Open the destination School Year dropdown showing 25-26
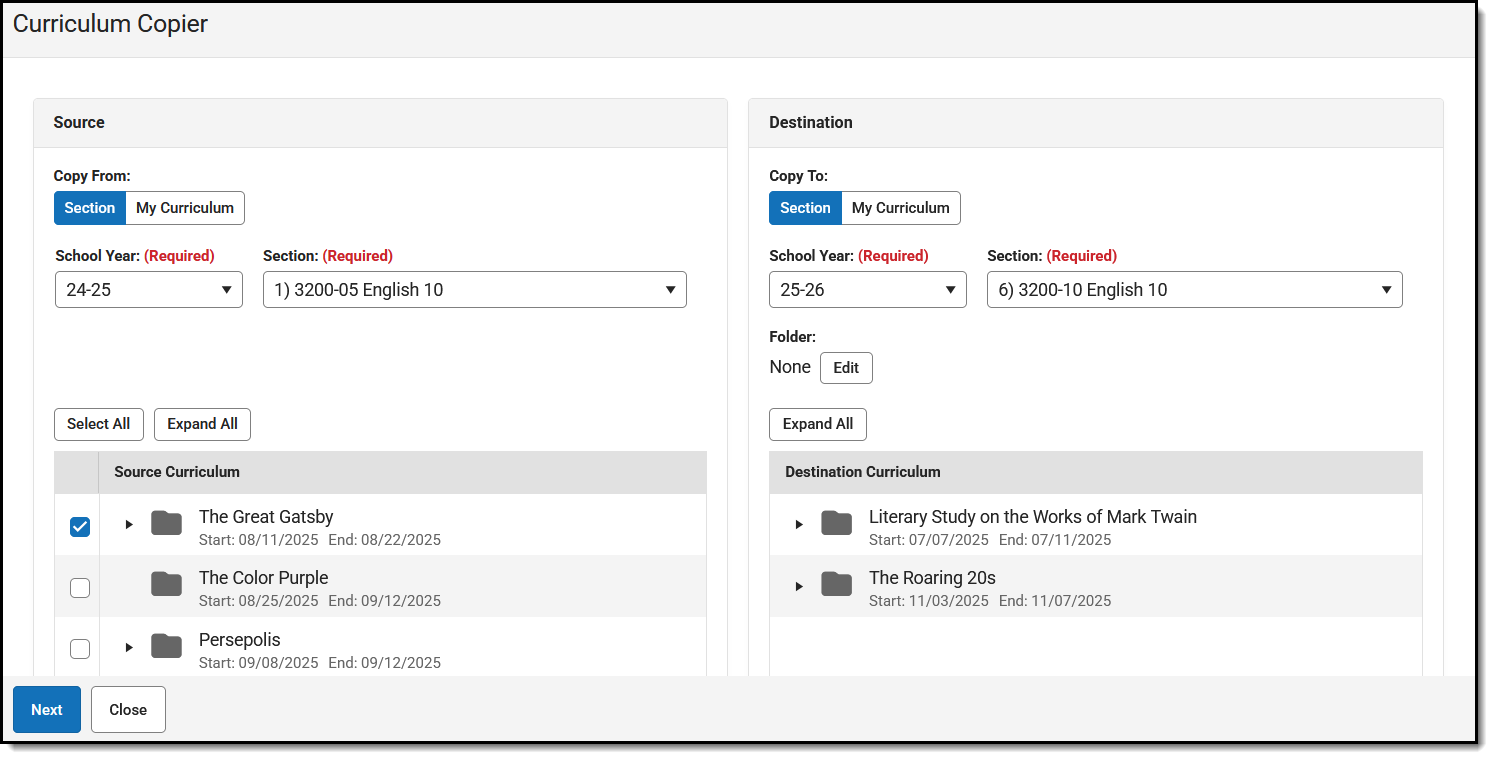Screen dimensions: 1493x759 (x=867, y=289)
